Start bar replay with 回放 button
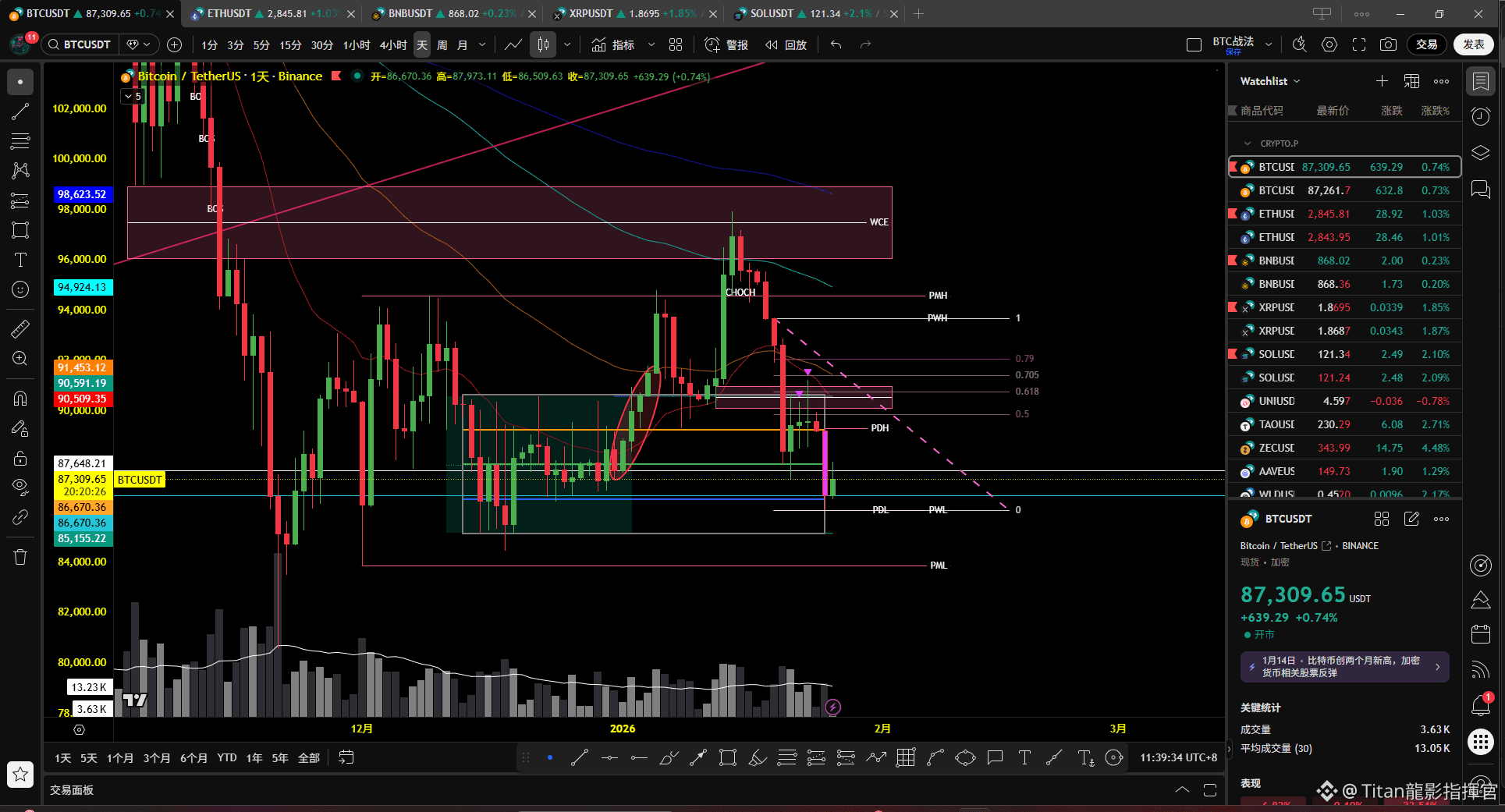Image resolution: width=1505 pixels, height=812 pixels. click(x=786, y=45)
